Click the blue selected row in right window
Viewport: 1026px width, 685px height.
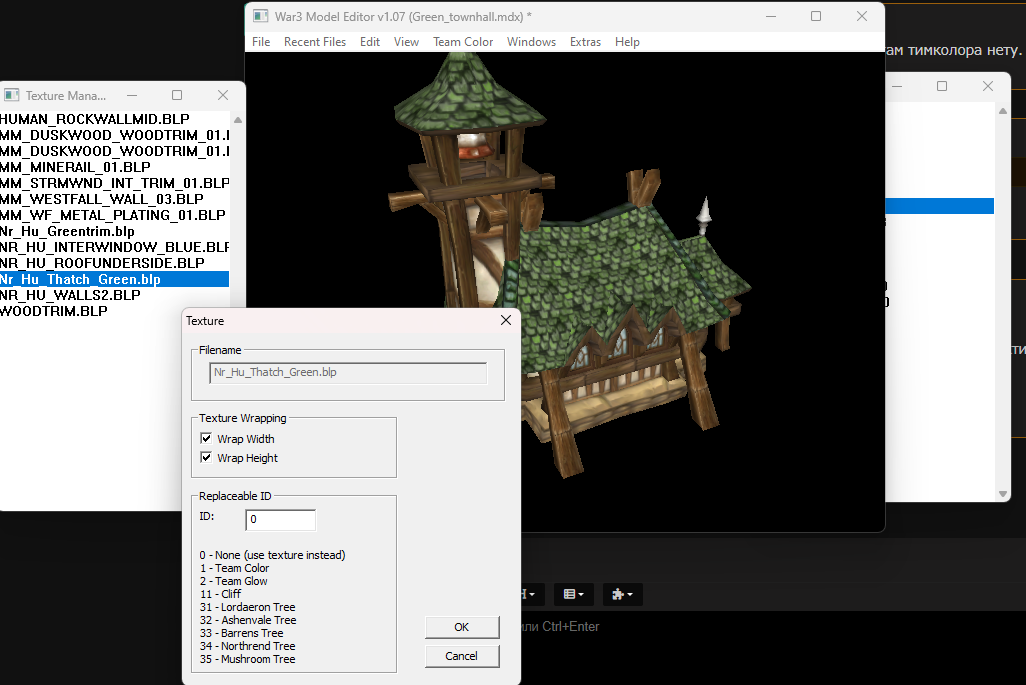point(940,206)
